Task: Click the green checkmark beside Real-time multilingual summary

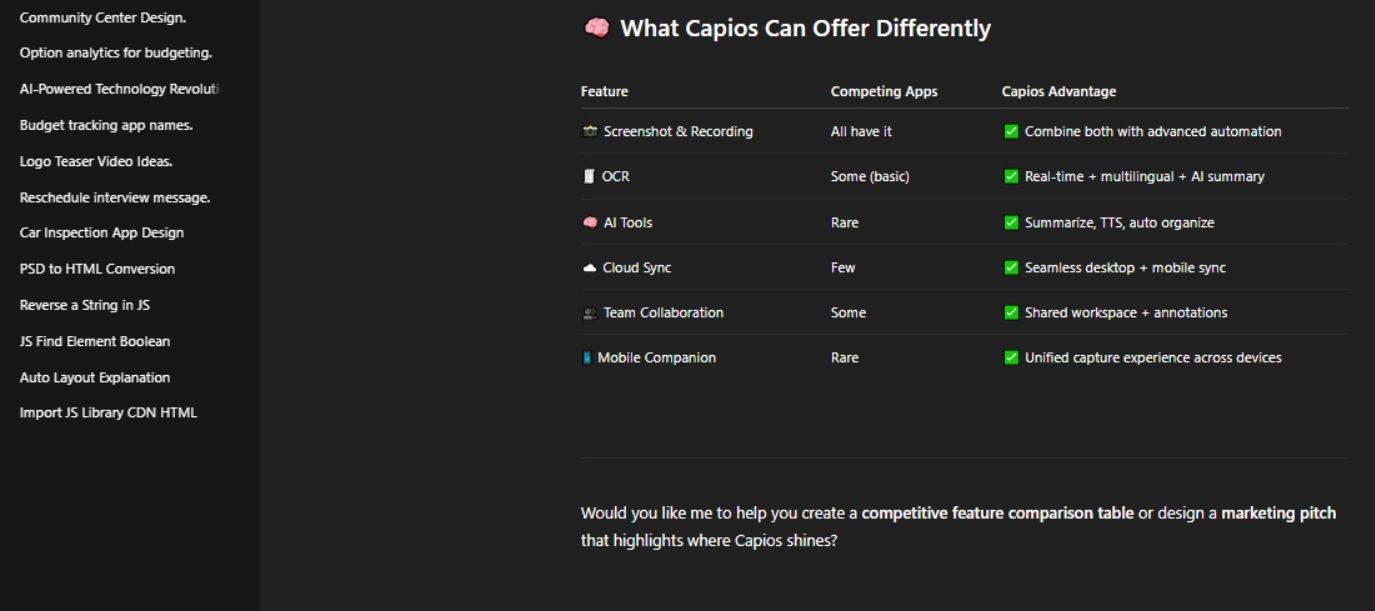Action: coord(1011,176)
